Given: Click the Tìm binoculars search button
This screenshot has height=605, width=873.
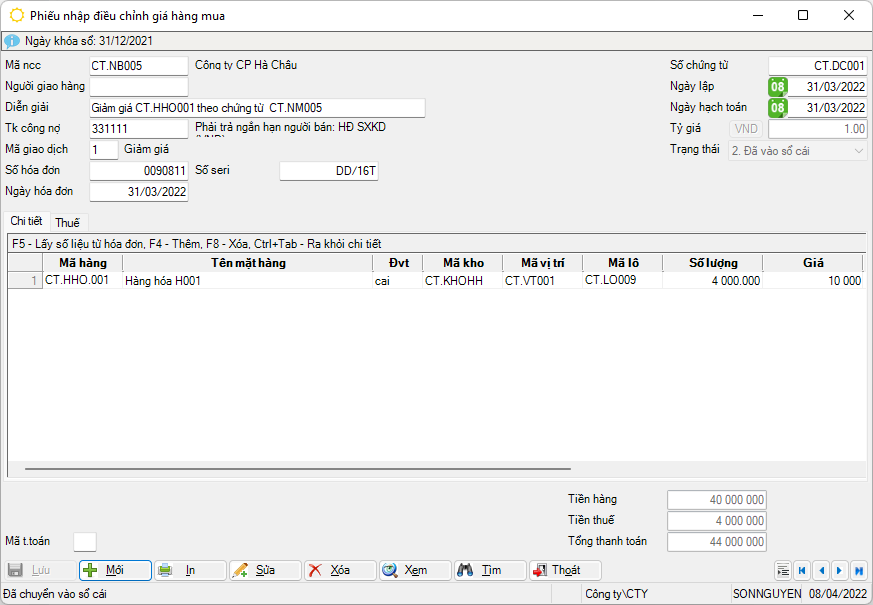Looking at the screenshot, I should [490, 570].
